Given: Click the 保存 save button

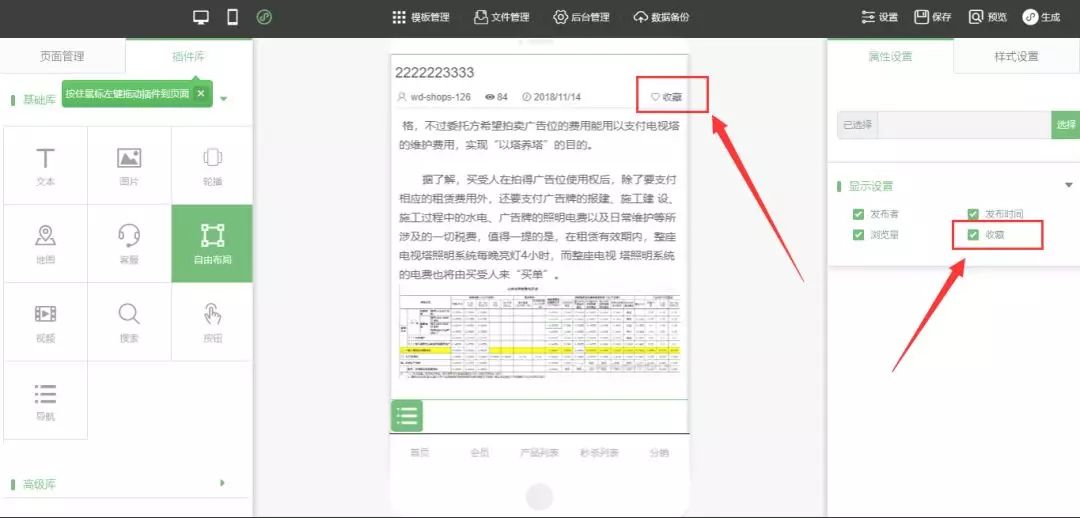Looking at the screenshot, I should pos(933,17).
